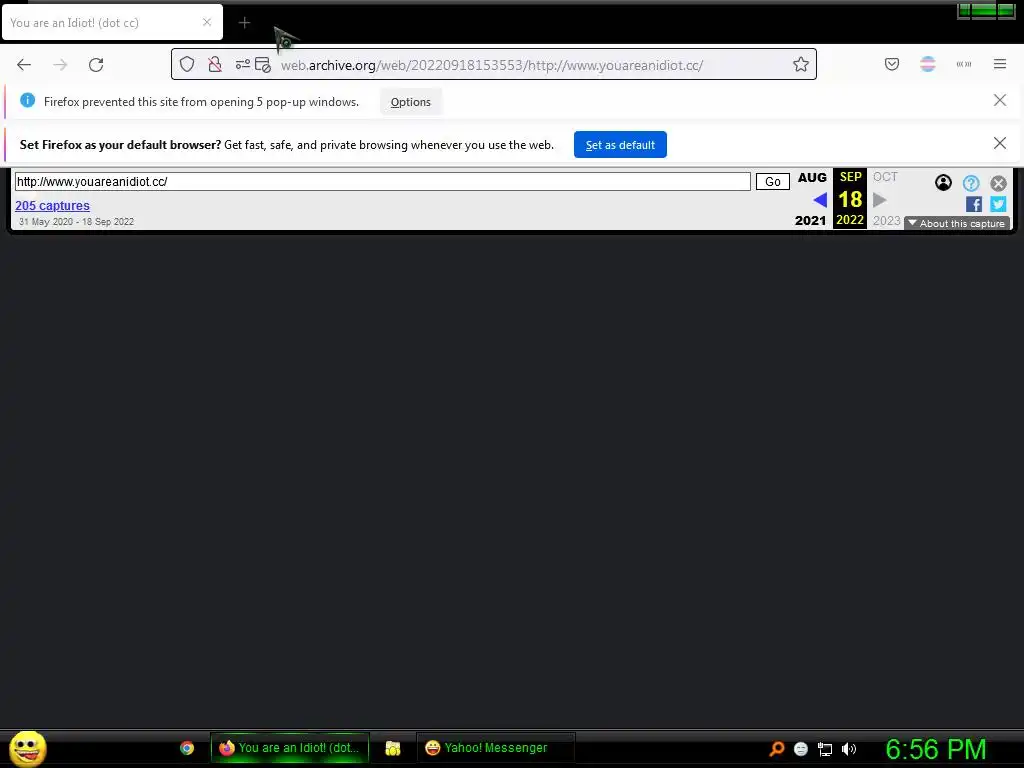The height and width of the screenshot is (768, 1024).
Task: Click the smiley tray icon
Action: pos(801,749)
